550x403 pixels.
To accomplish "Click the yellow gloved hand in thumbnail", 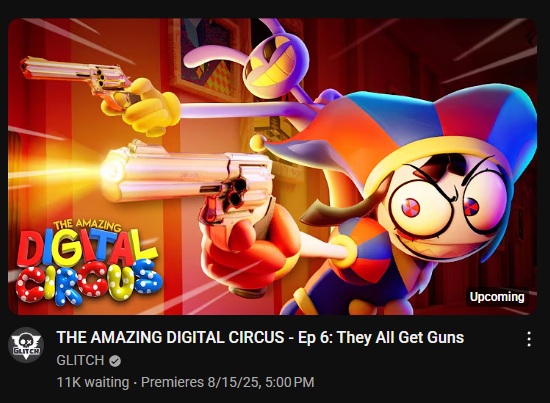I will (151, 107).
